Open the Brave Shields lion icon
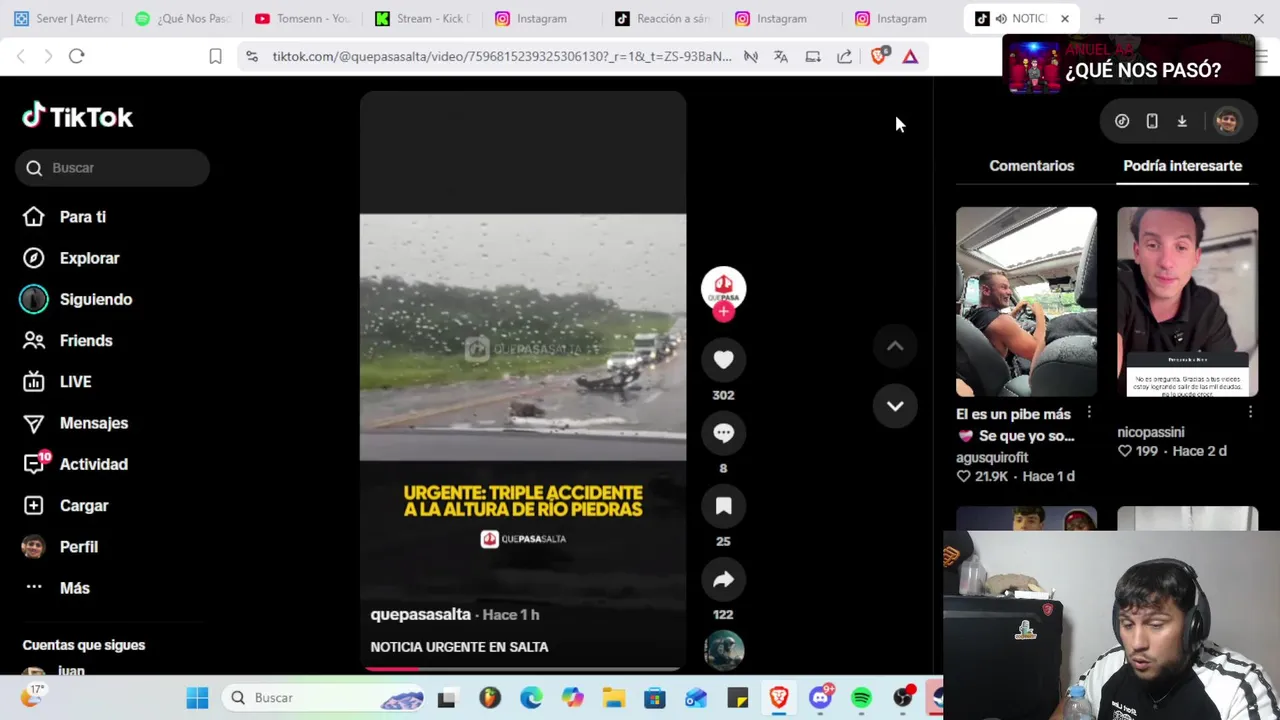Image resolution: width=1280 pixels, height=720 pixels. [x=878, y=56]
